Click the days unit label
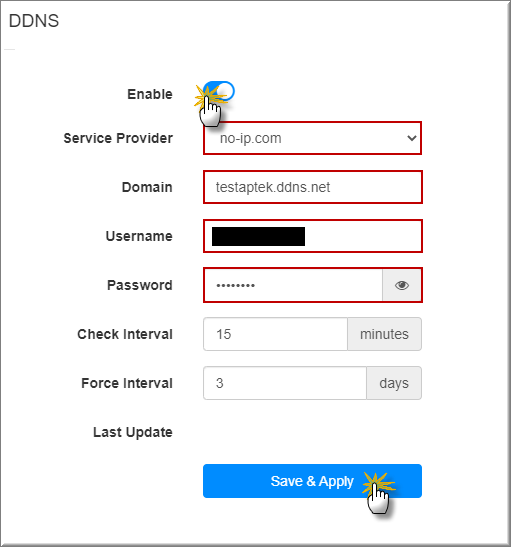511x547 pixels. [x=394, y=383]
